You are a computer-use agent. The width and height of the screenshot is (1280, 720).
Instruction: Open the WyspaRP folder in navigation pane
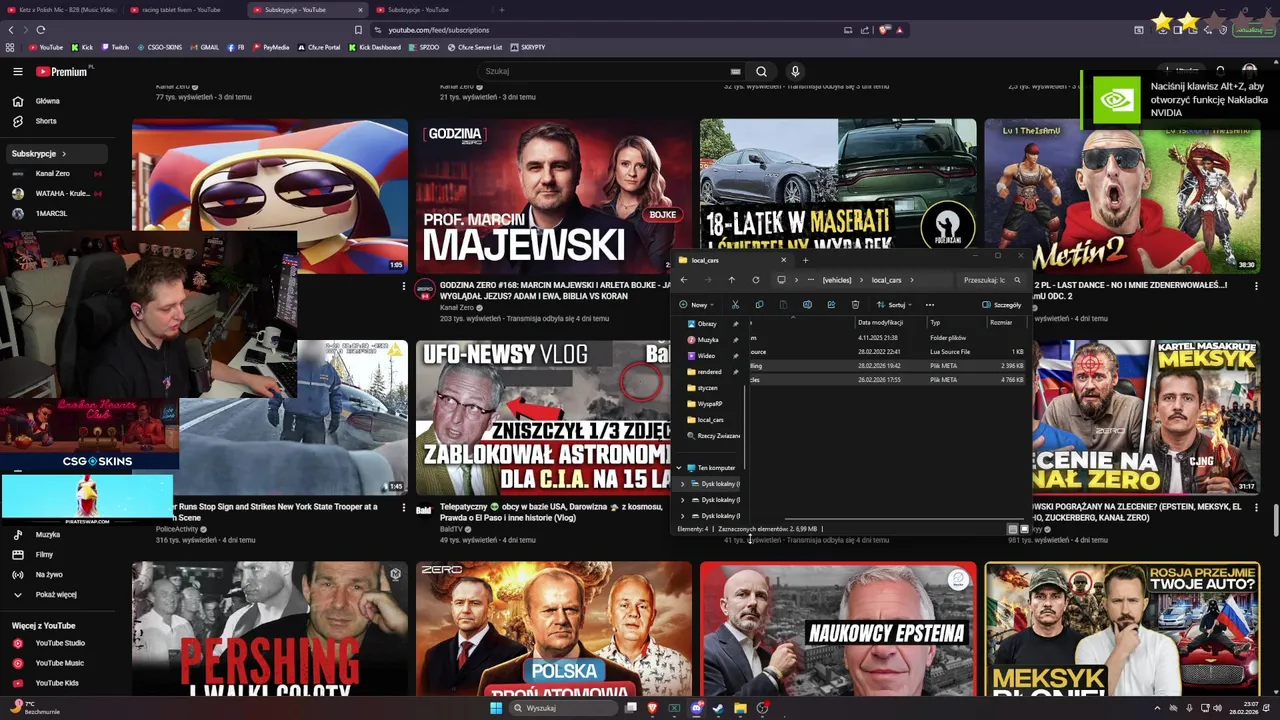coord(710,404)
